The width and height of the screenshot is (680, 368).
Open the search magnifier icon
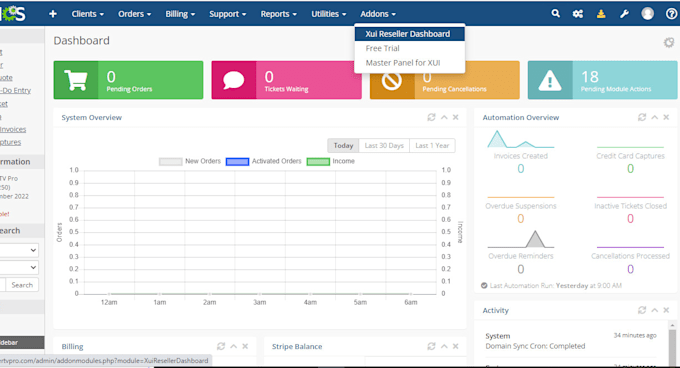pos(556,13)
